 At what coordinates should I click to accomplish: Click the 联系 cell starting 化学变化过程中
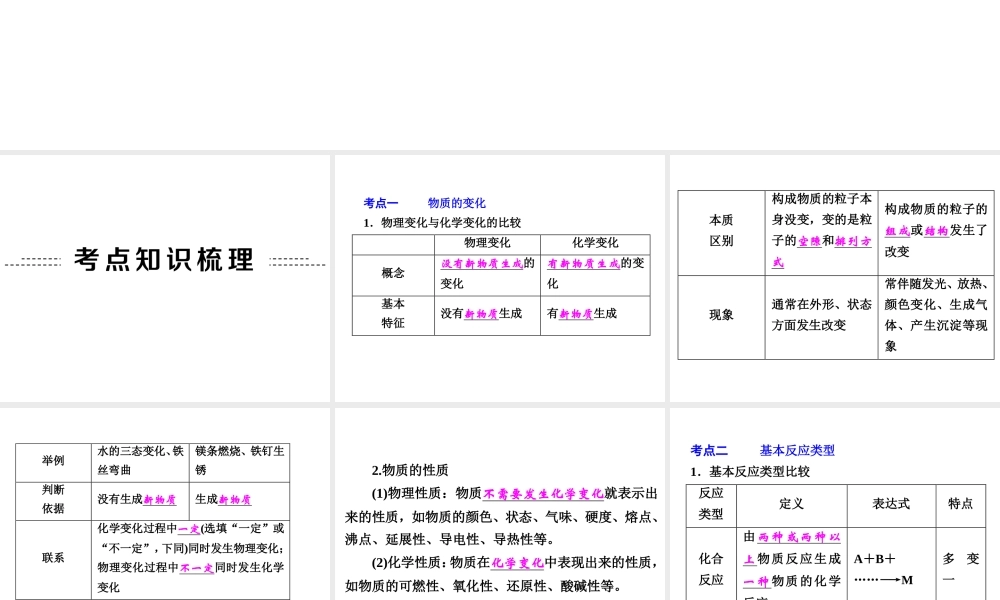(x=191, y=559)
